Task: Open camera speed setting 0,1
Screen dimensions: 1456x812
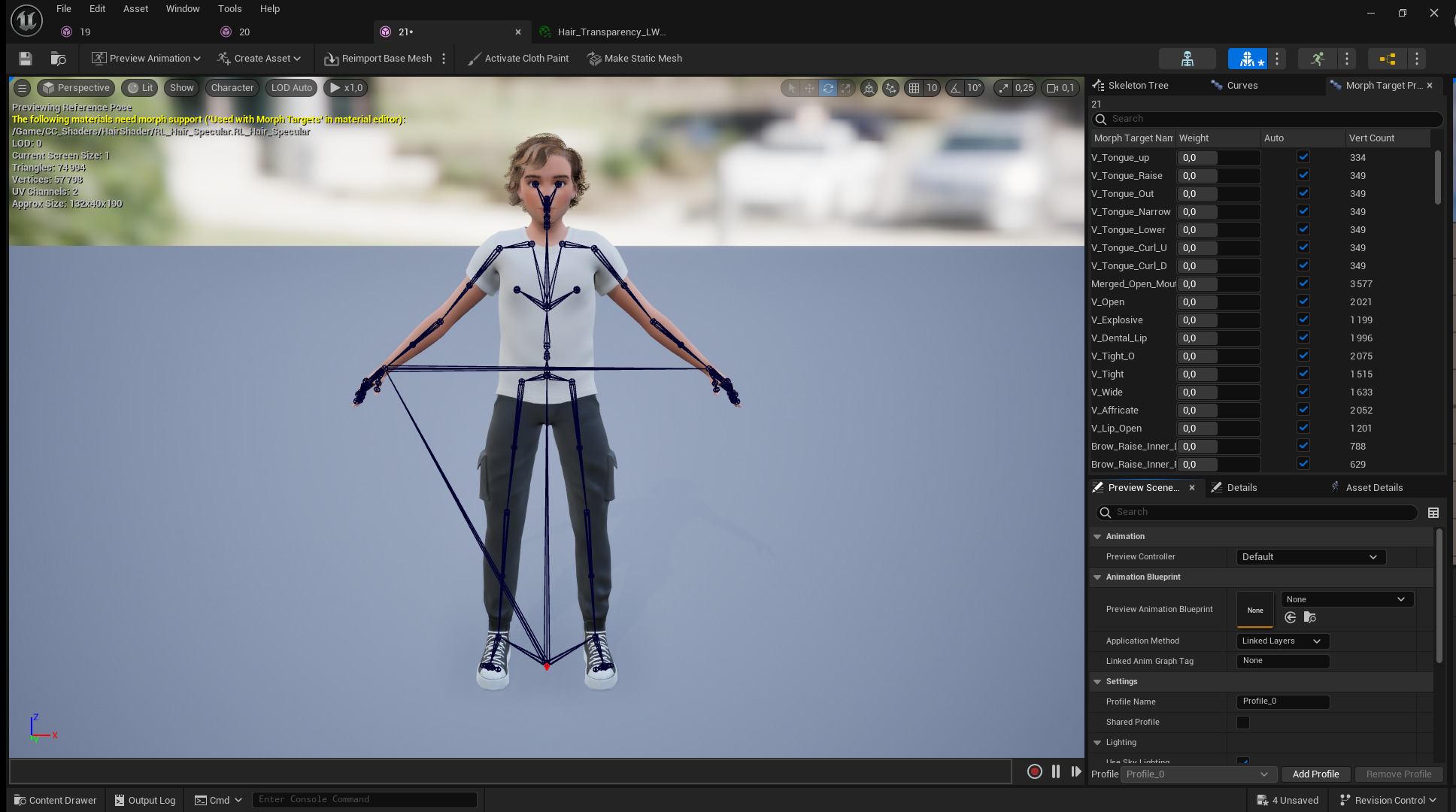Action: click(1060, 88)
